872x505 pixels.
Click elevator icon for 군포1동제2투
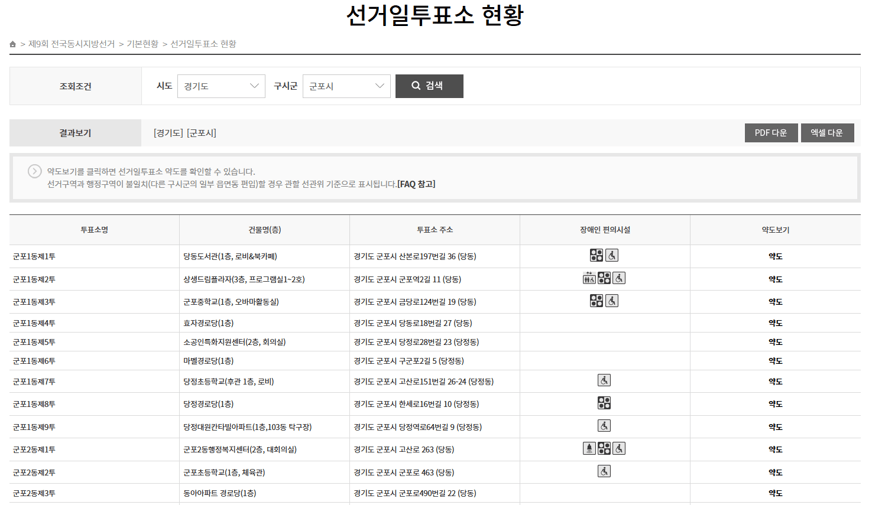589,278
